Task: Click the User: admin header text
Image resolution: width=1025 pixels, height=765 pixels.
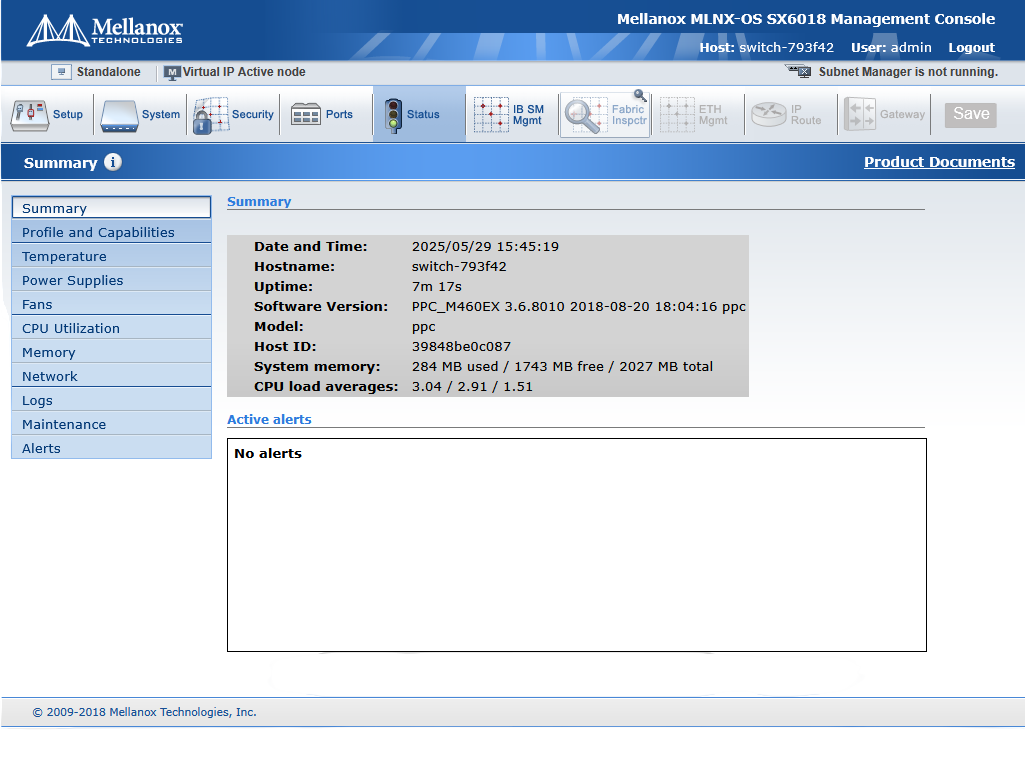Action: [891, 48]
